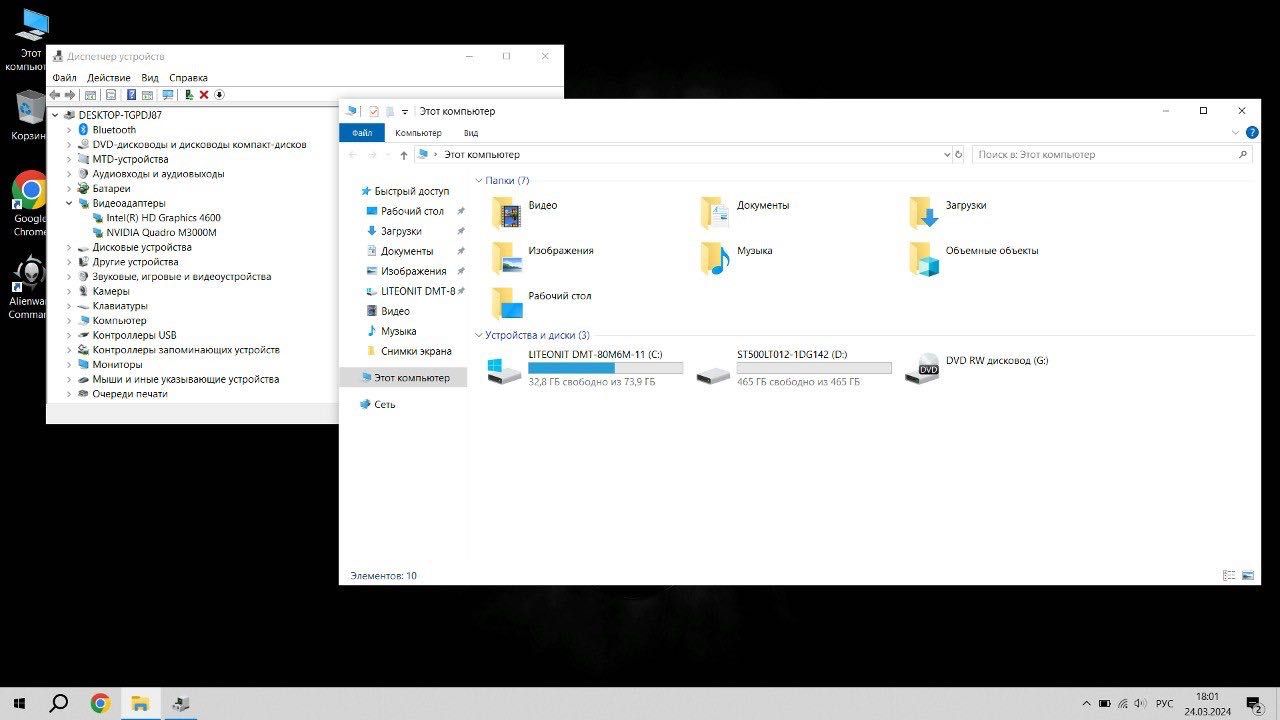Click the Google Chrome desktop shortcut
Screen dimensions: 1280x720
30,203
